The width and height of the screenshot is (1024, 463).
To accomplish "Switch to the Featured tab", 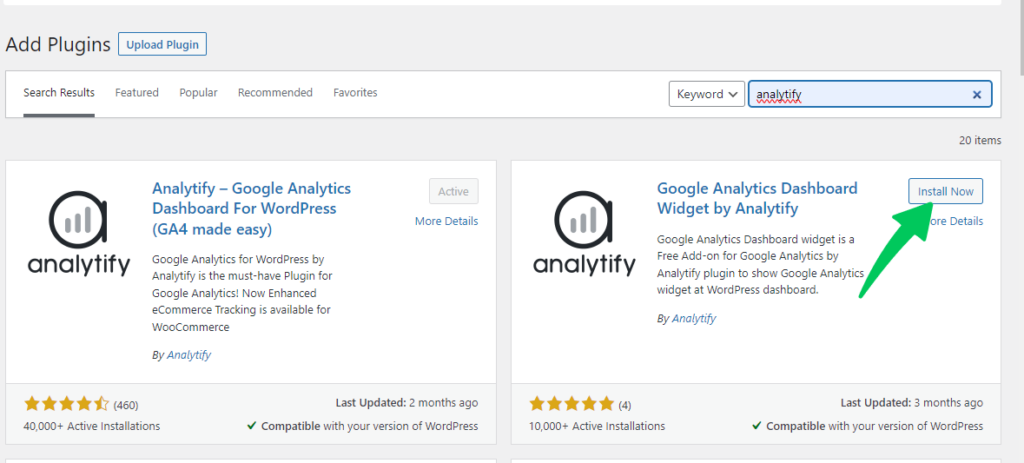I will (136, 93).
